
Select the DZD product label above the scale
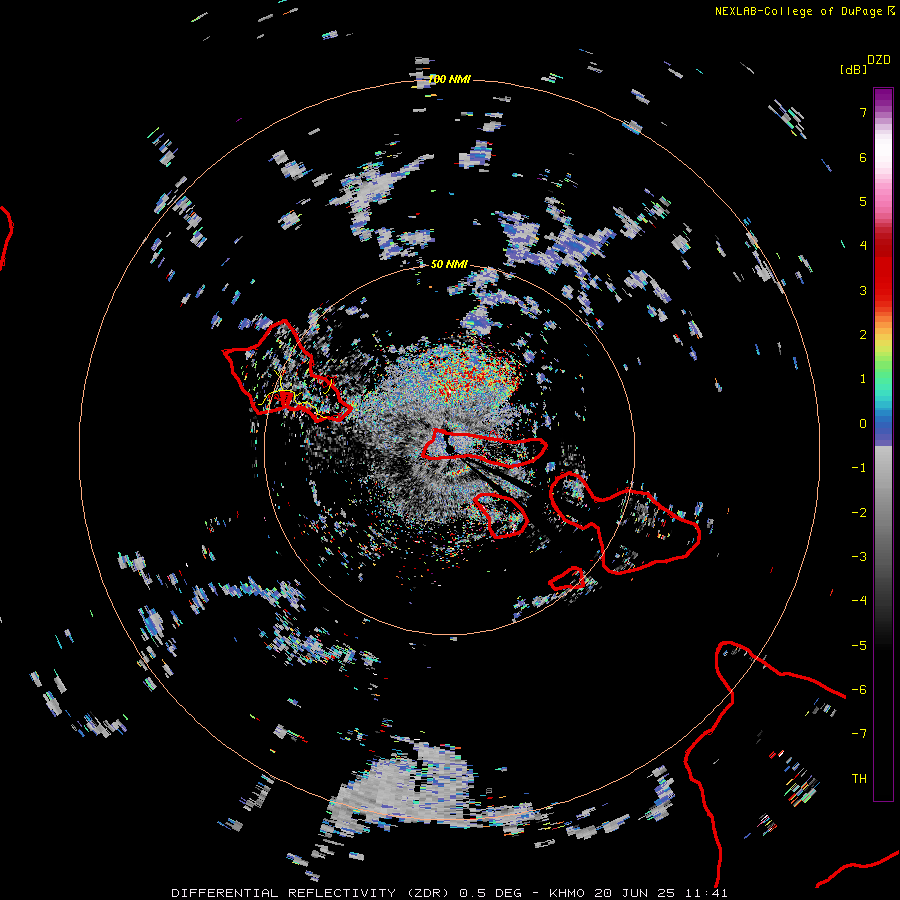coord(879,60)
